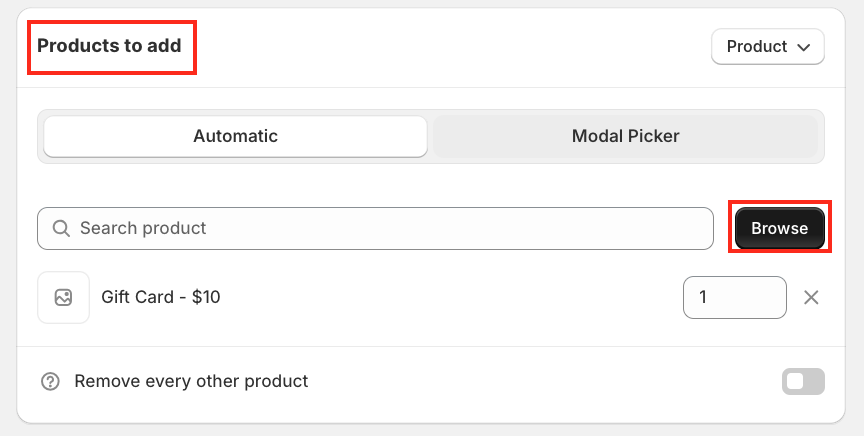Click the Gift Card thumbnail box border

(40, 298)
